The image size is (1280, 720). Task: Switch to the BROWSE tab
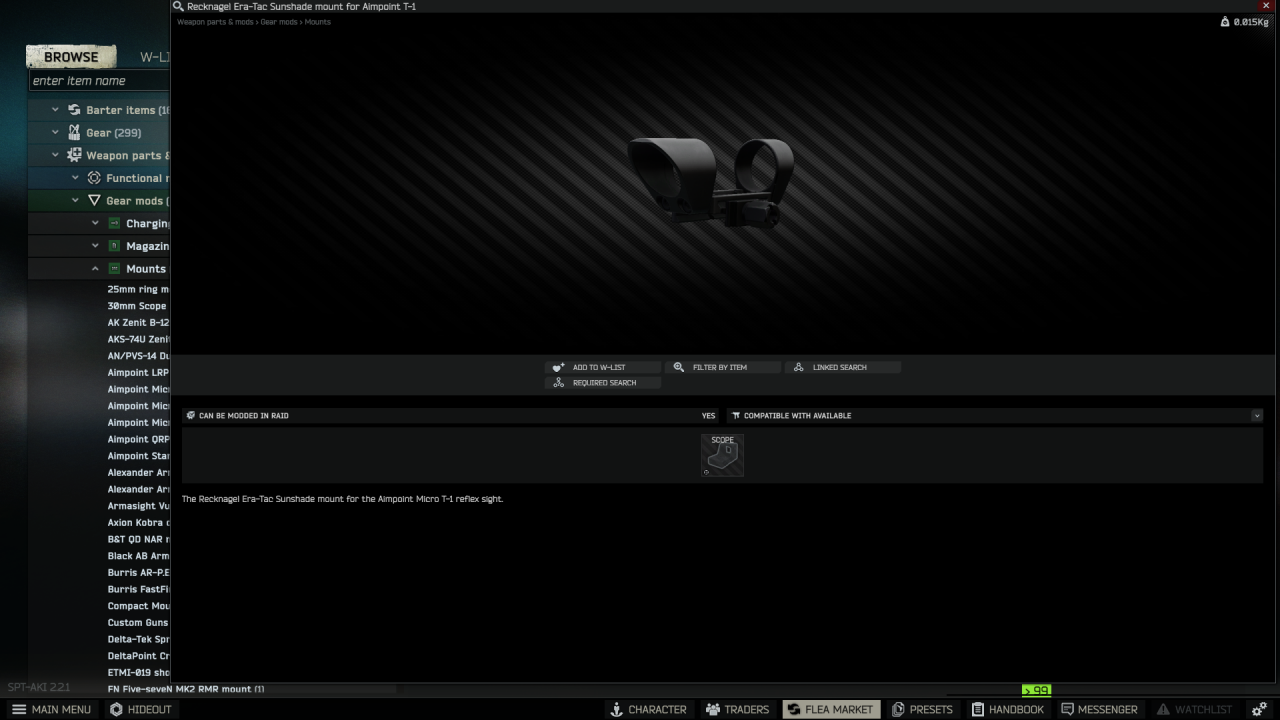pos(71,57)
